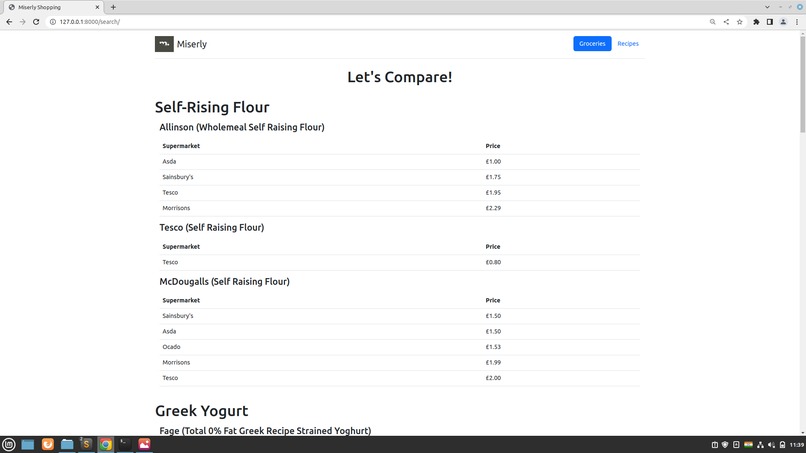This screenshot has width=806, height=453.
Task: Click the Greek Yogurt heading
Action: coord(202,410)
